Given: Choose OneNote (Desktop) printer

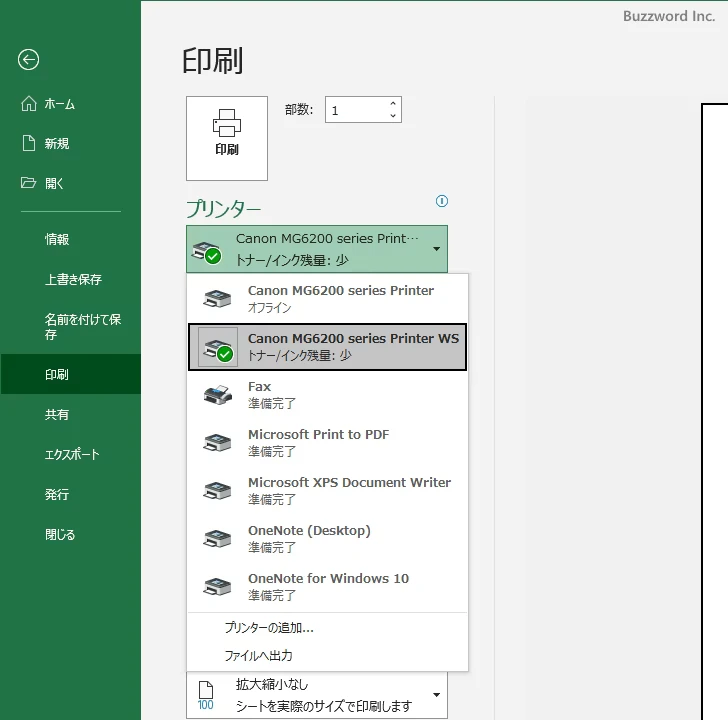Looking at the screenshot, I should tap(327, 538).
